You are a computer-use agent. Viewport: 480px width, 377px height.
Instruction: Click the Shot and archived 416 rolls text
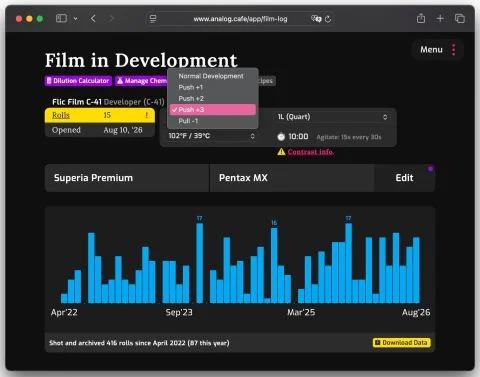139,343
